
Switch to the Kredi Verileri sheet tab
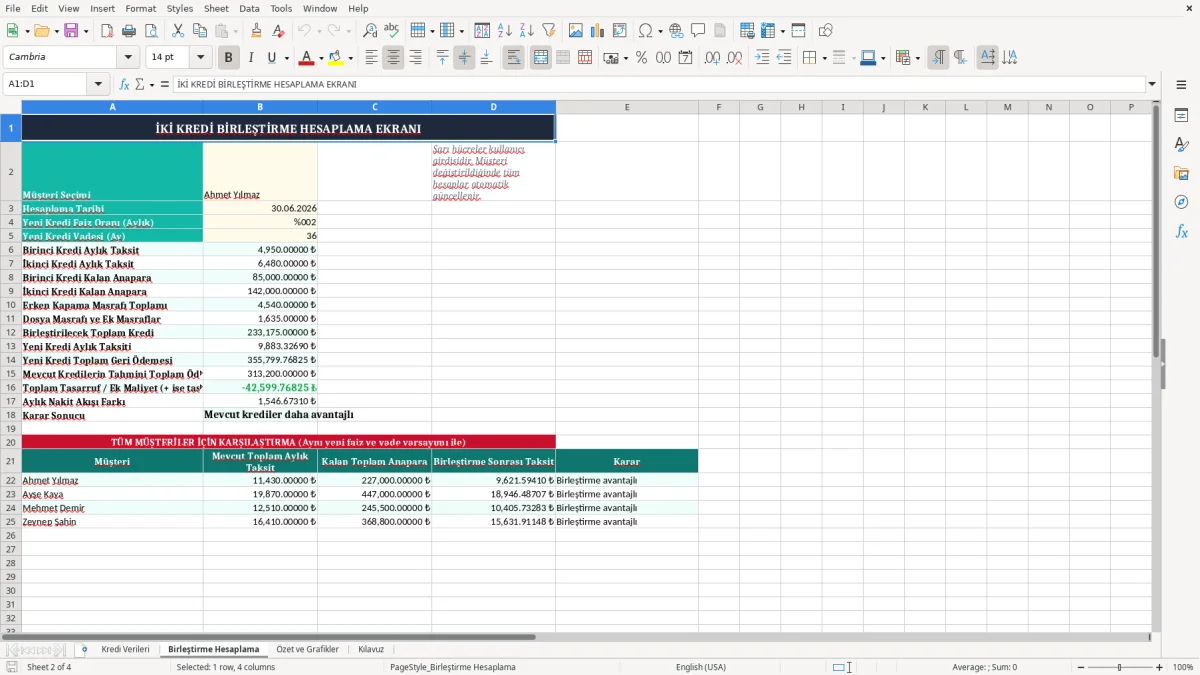pos(125,649)
